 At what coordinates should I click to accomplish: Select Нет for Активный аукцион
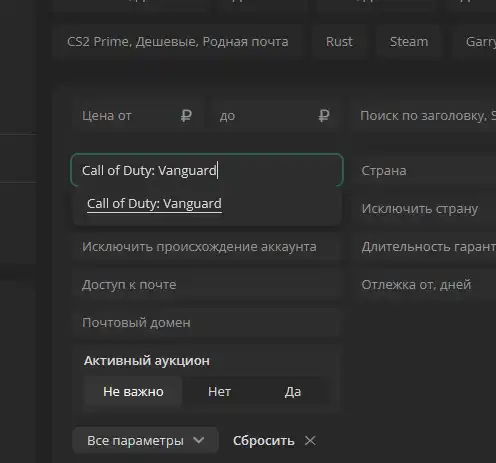coord(219,391)
